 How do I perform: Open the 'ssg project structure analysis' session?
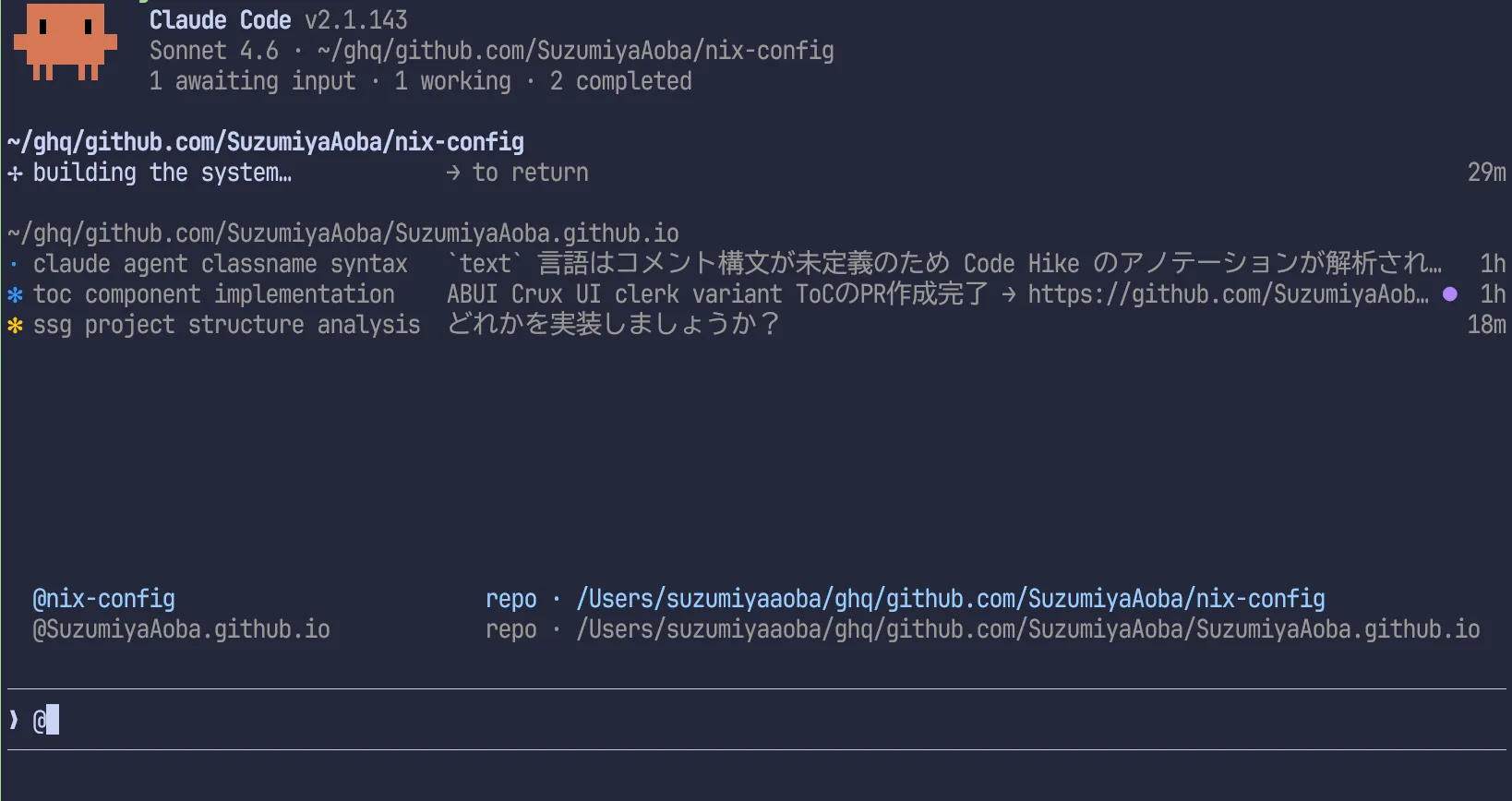757,325
